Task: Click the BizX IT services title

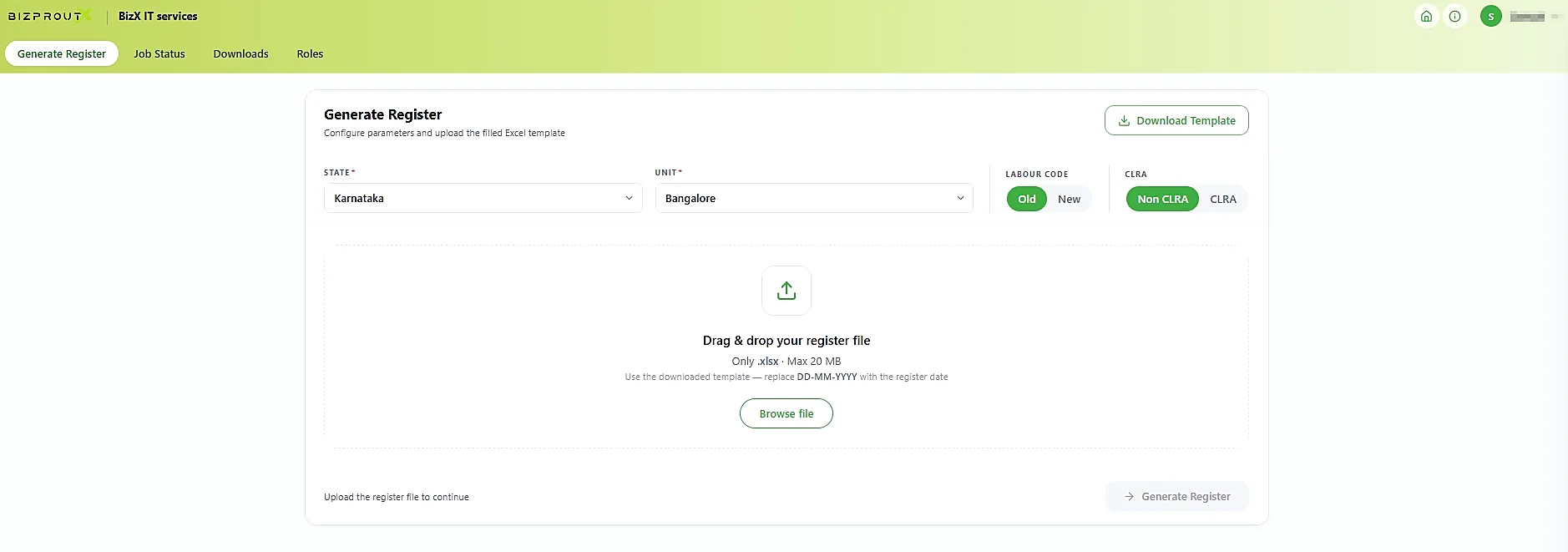Action: click(x=158, y=16)
